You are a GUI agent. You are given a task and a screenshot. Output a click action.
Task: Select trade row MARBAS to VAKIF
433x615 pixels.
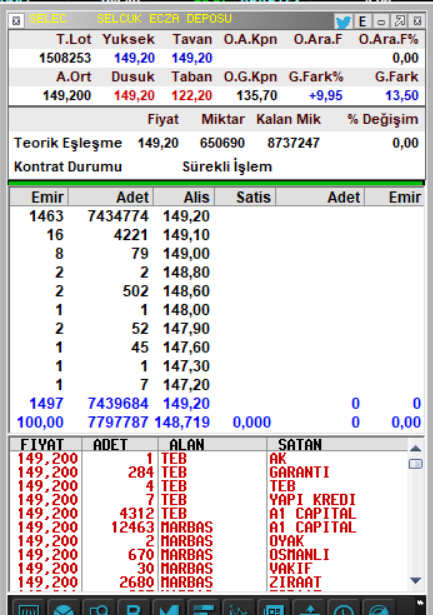tap(208, 568)
